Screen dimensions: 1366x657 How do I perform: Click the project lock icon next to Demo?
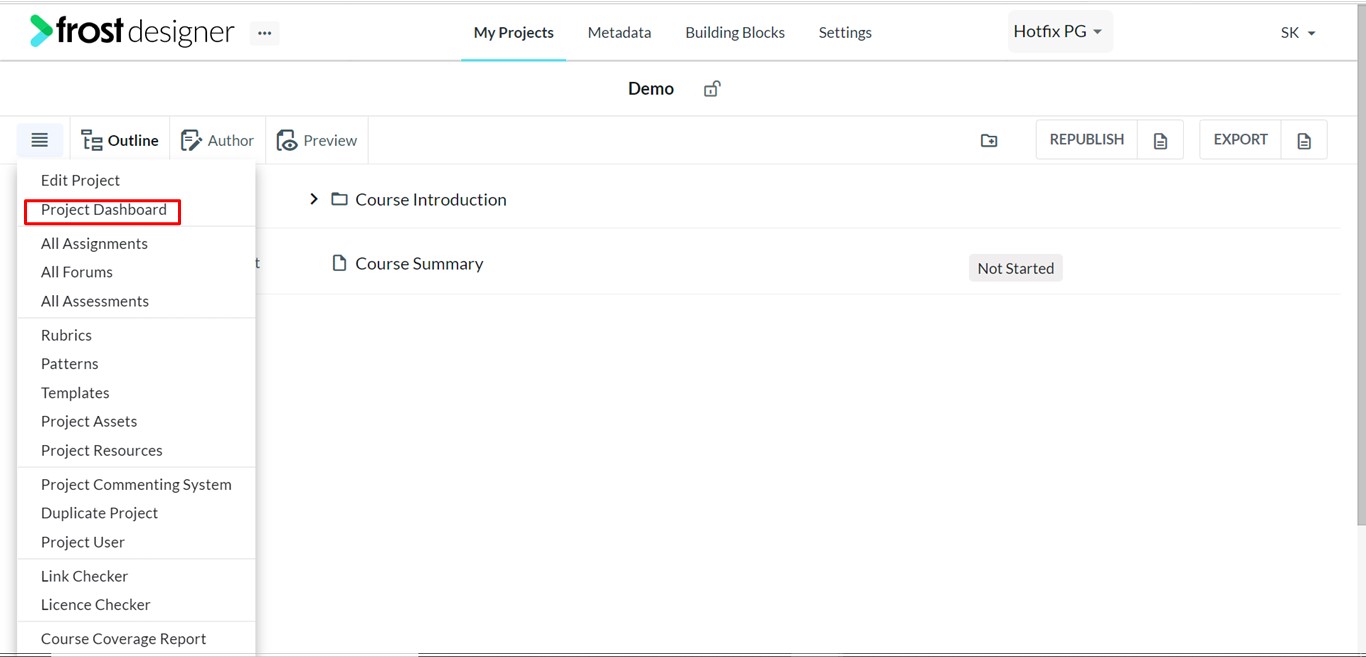[711, 89]
